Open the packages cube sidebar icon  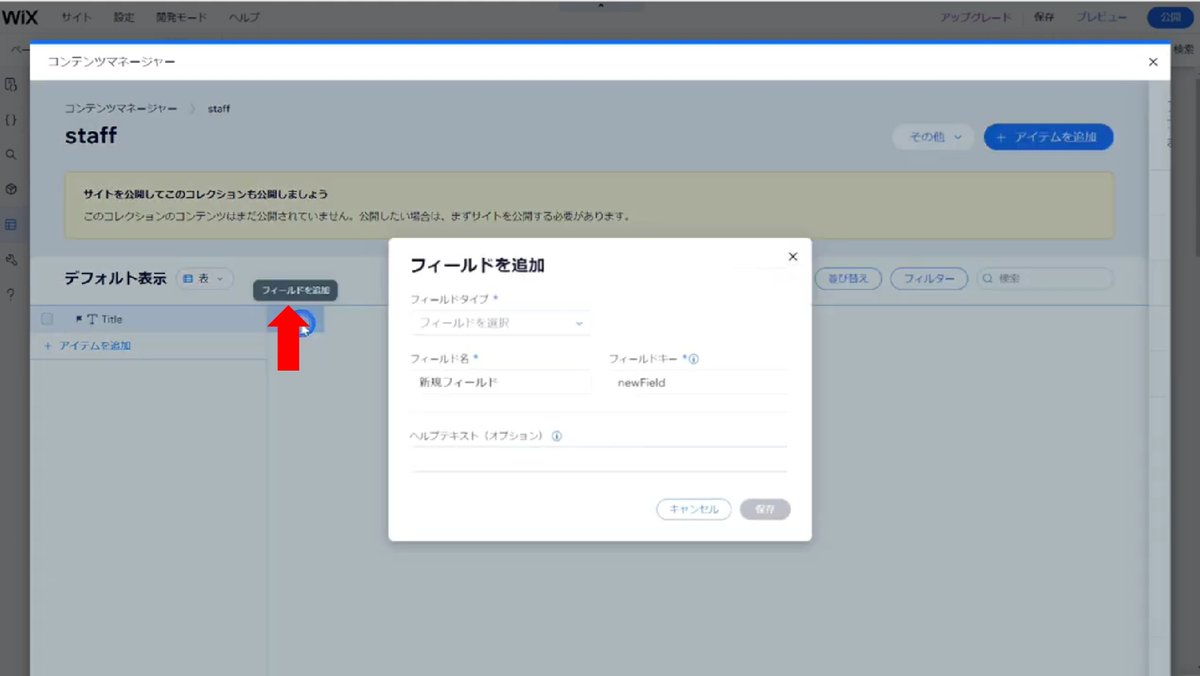[x=11, y=189]
